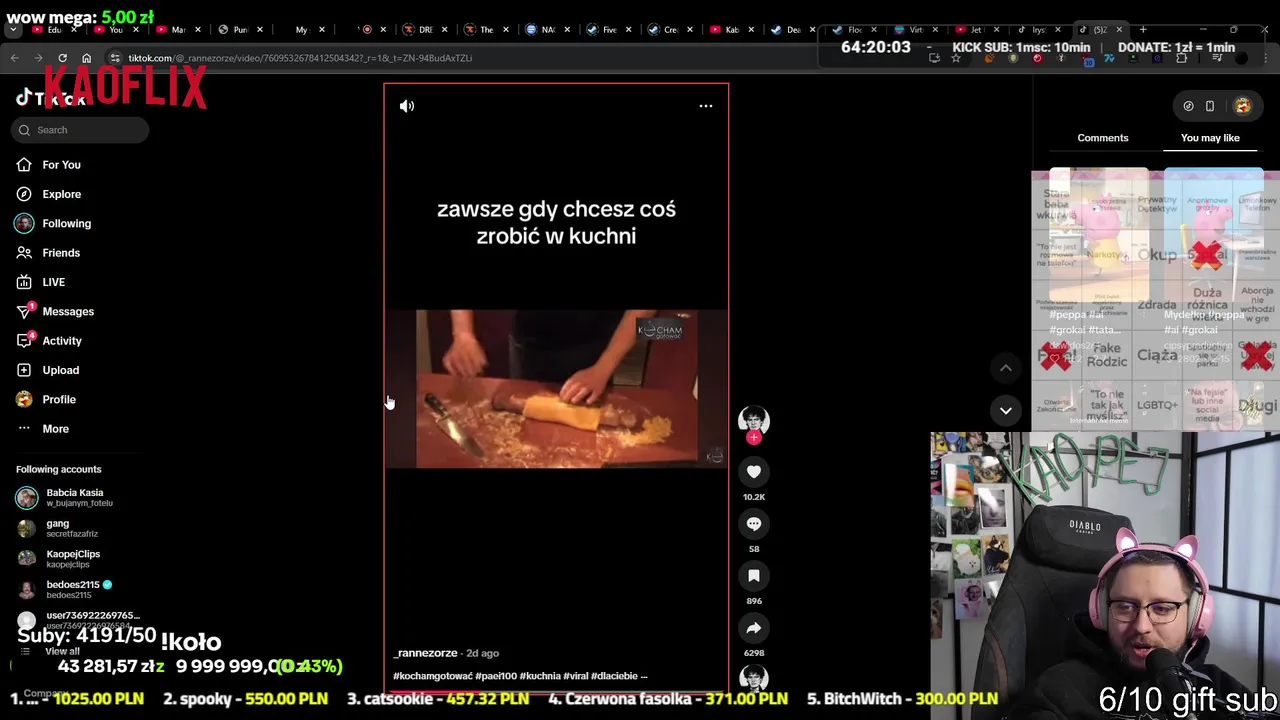1280x720 pixels.
Task: Click the #kuchnia hashtag
Action: point(540,676)
